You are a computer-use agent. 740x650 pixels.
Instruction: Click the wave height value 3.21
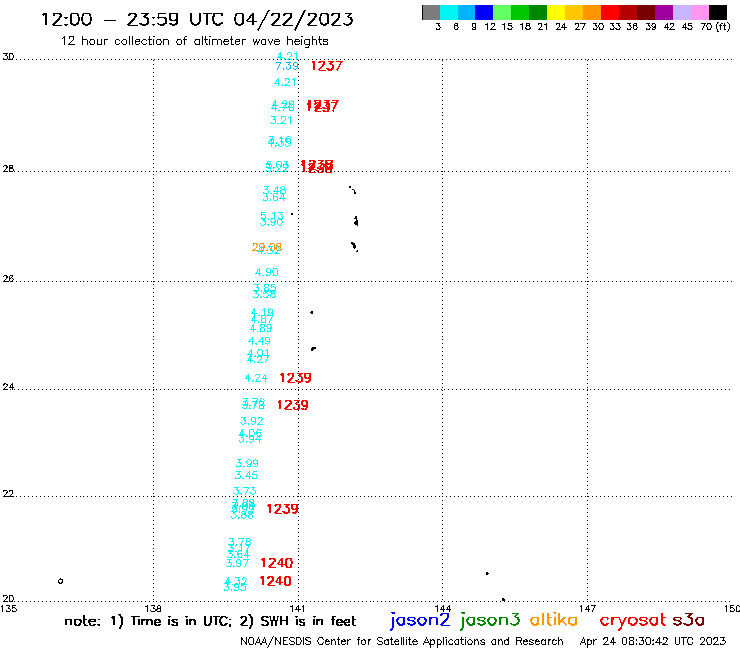point(281,120)
